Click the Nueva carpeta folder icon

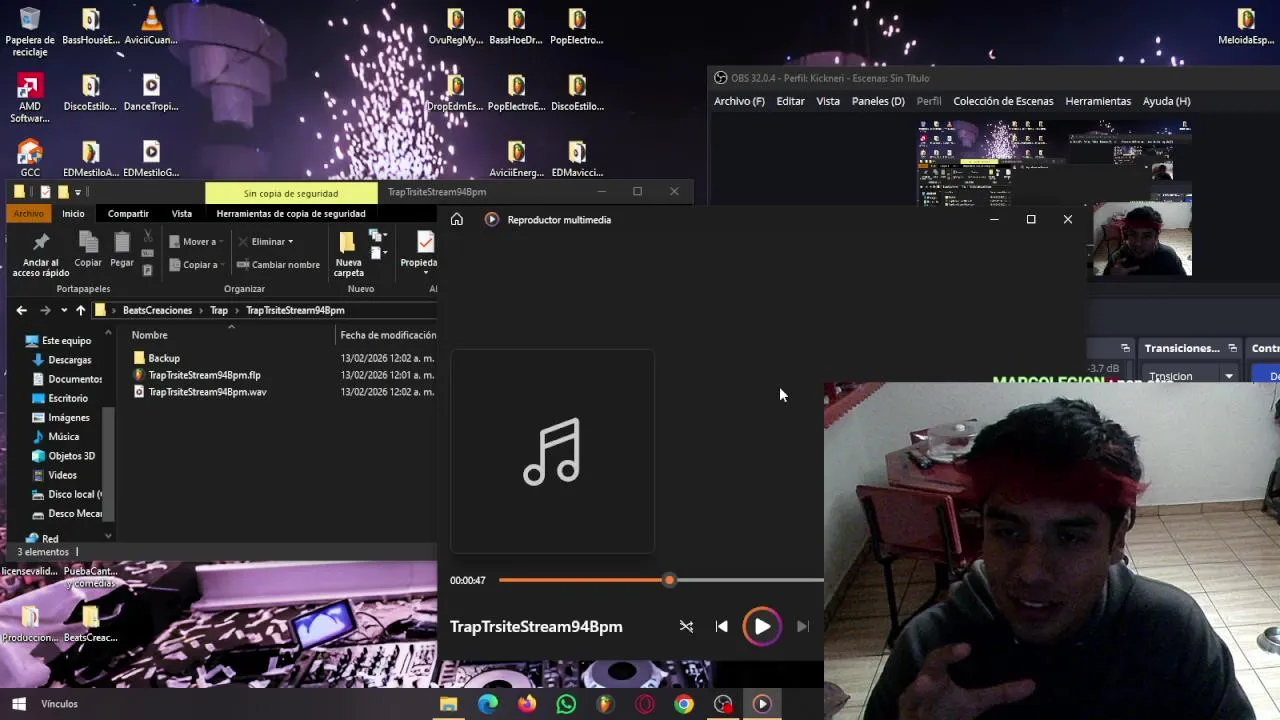coord(348,243)
